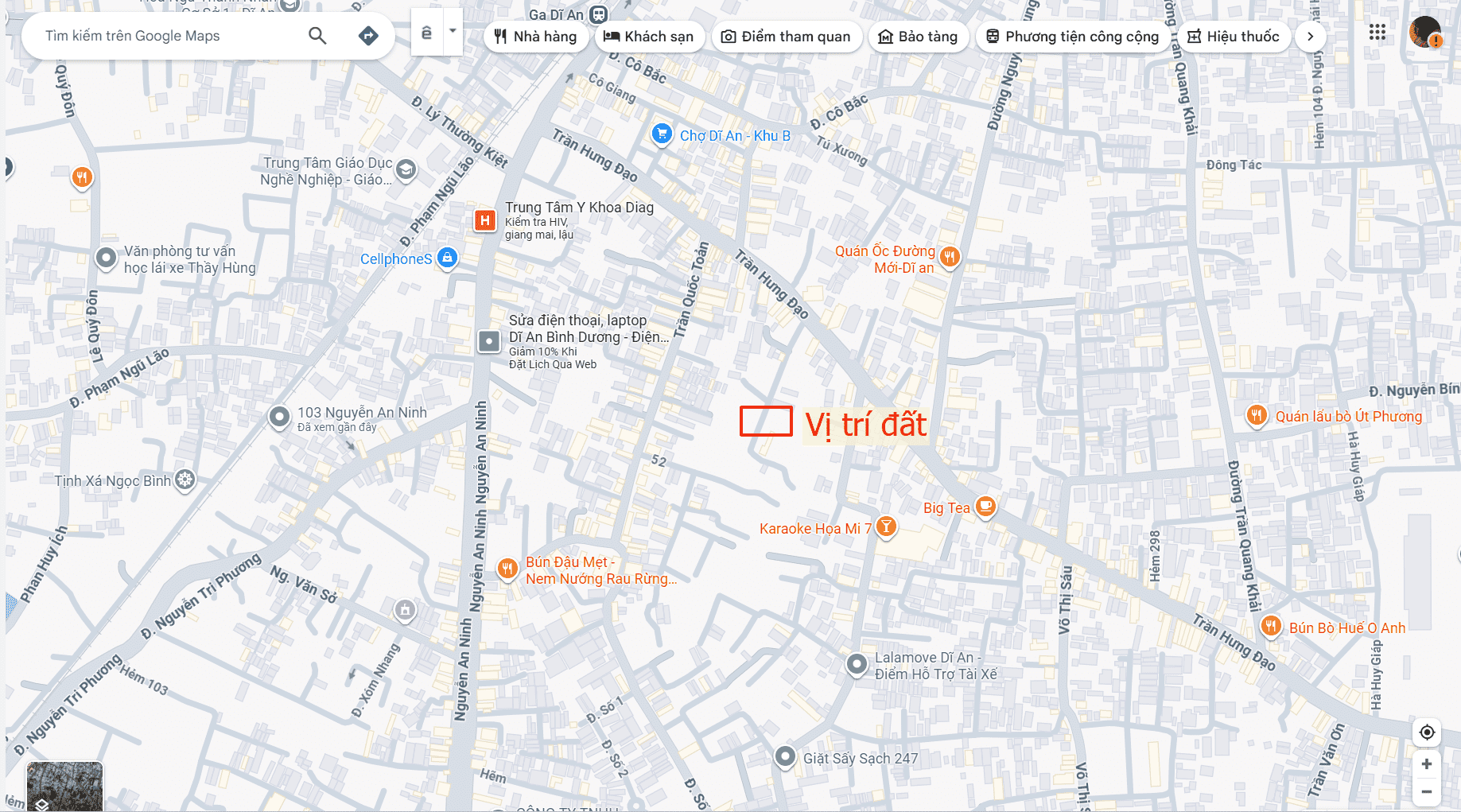This screenshot has width=1461, height=812.
Task: Open the Google account profile avatar
Action: click(x=1425, y=33)
